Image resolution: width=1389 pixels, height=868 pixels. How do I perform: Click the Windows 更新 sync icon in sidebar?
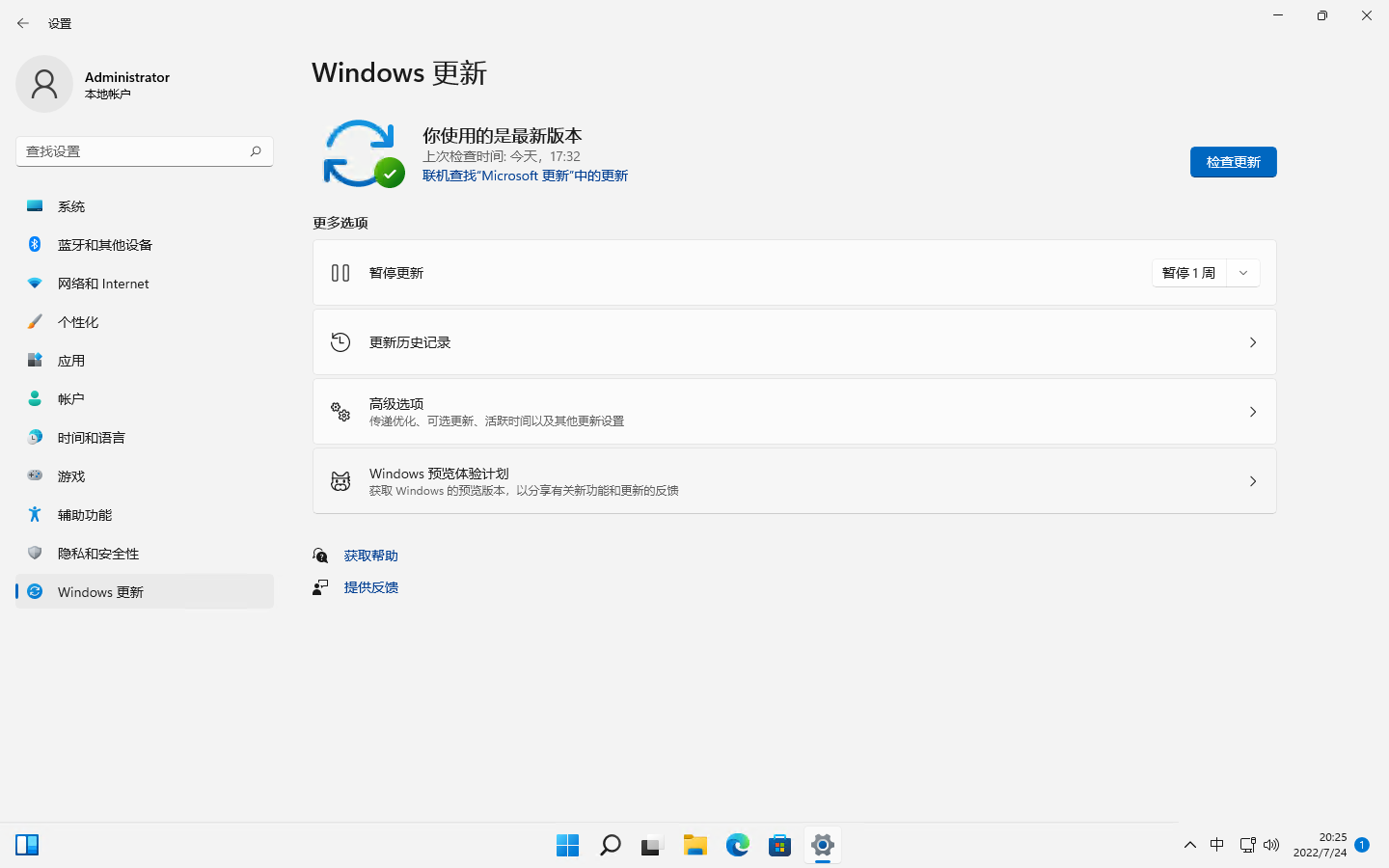pyautogui.click(x=35, y=591)
